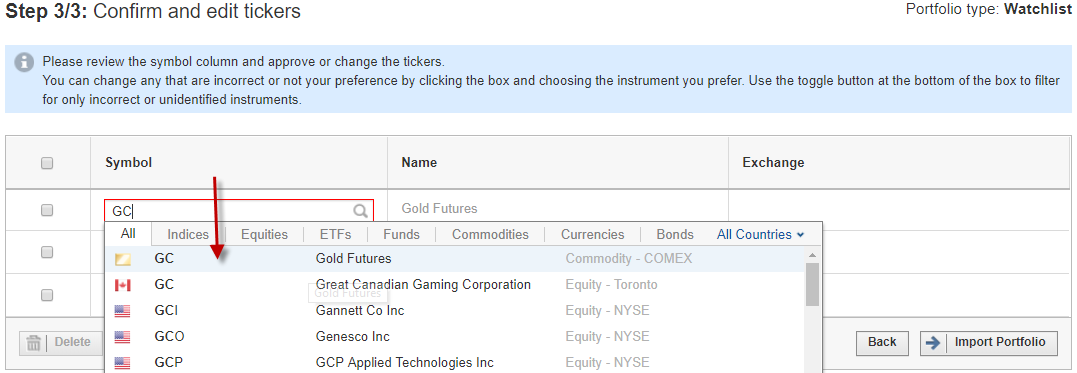The image size is (1077, 373).
Task: Click the US flag icon next to GCO
Action: pos(122,337)
